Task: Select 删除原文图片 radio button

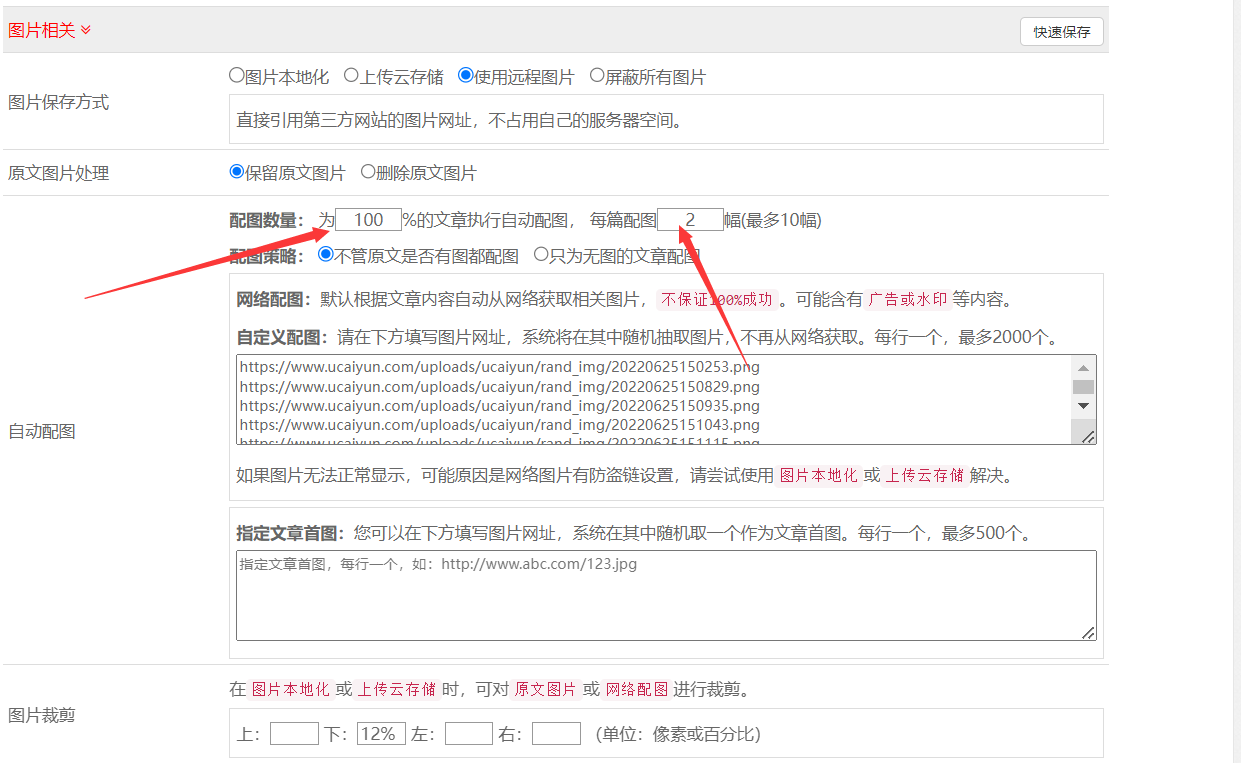Action: (x=368, y=172)
